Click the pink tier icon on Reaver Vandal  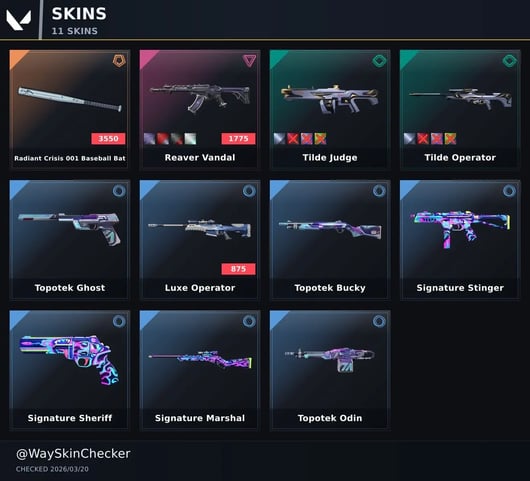(249, 61)
